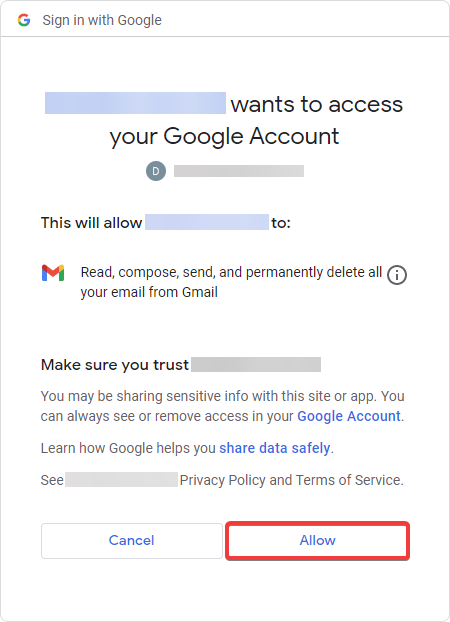Select the blurred email next to avatar
Screen dimensions: 450x622
239,171
